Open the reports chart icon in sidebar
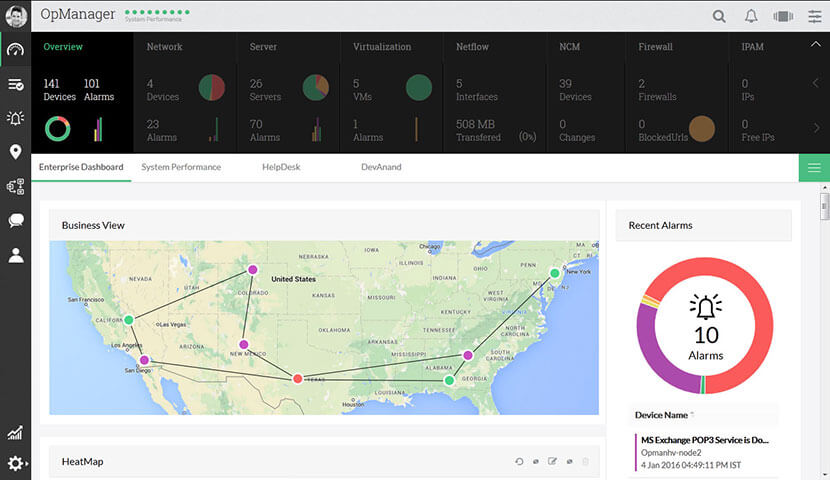Screen dimensions: 830x480 point(15,433)
